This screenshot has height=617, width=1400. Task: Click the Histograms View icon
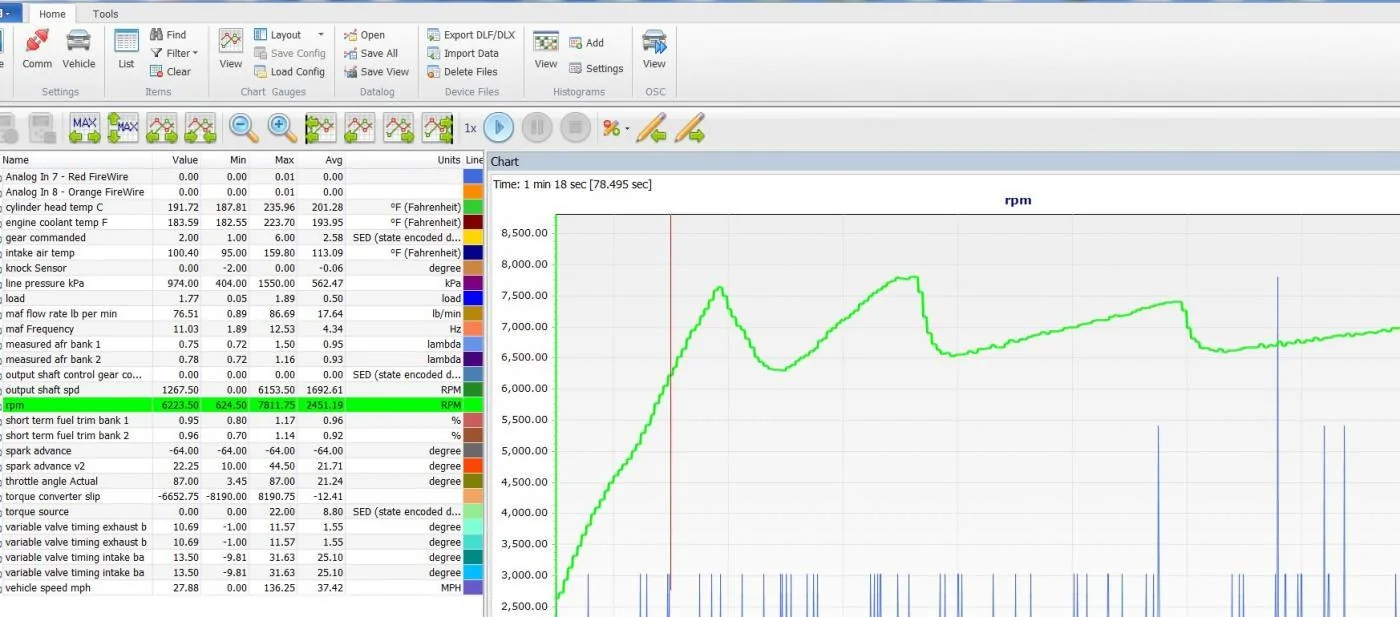pyautogui.click(x=546, y=49)
